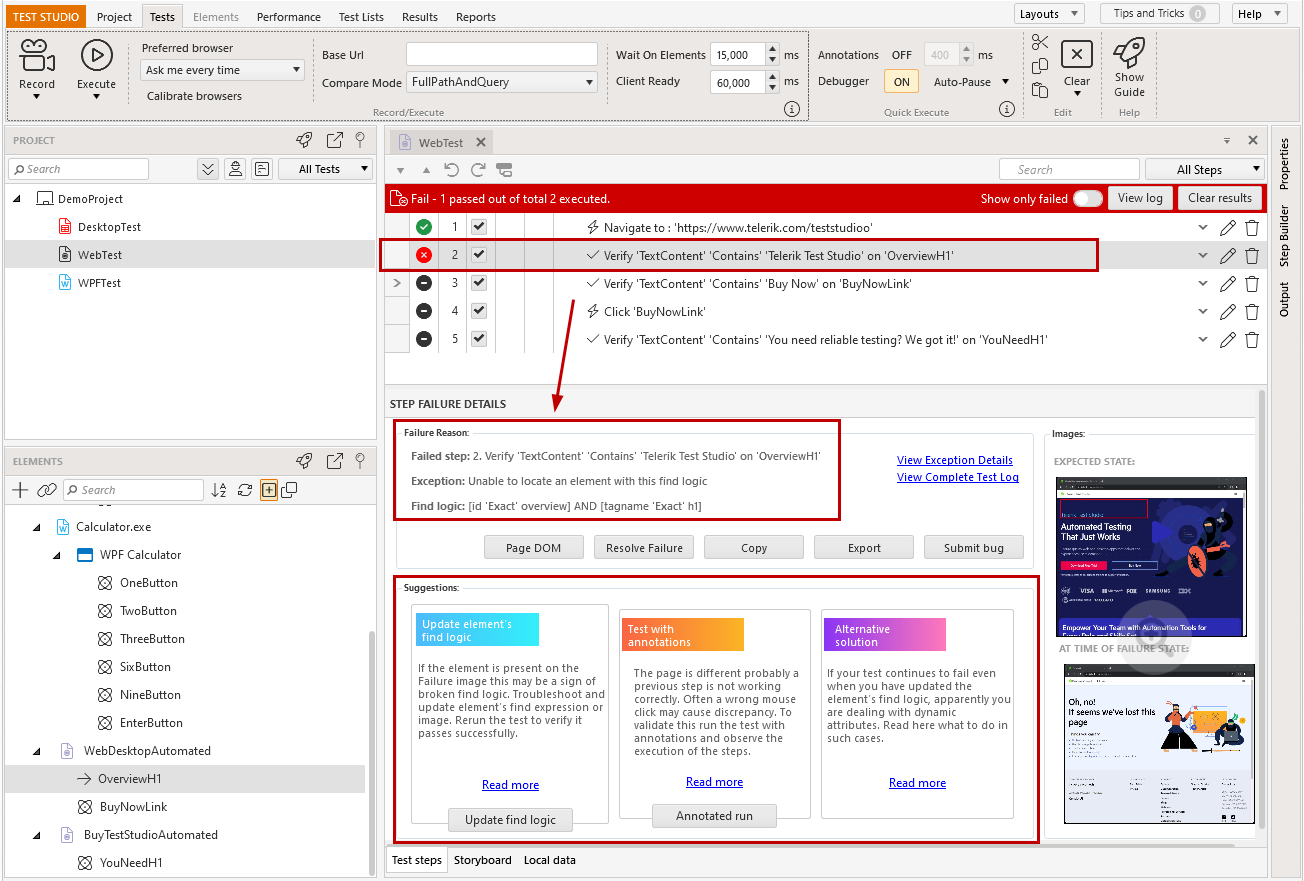1304x881 pixels.
Task: Turn Annotations on via the OFF toggle
Action: [x=902, y=55]
